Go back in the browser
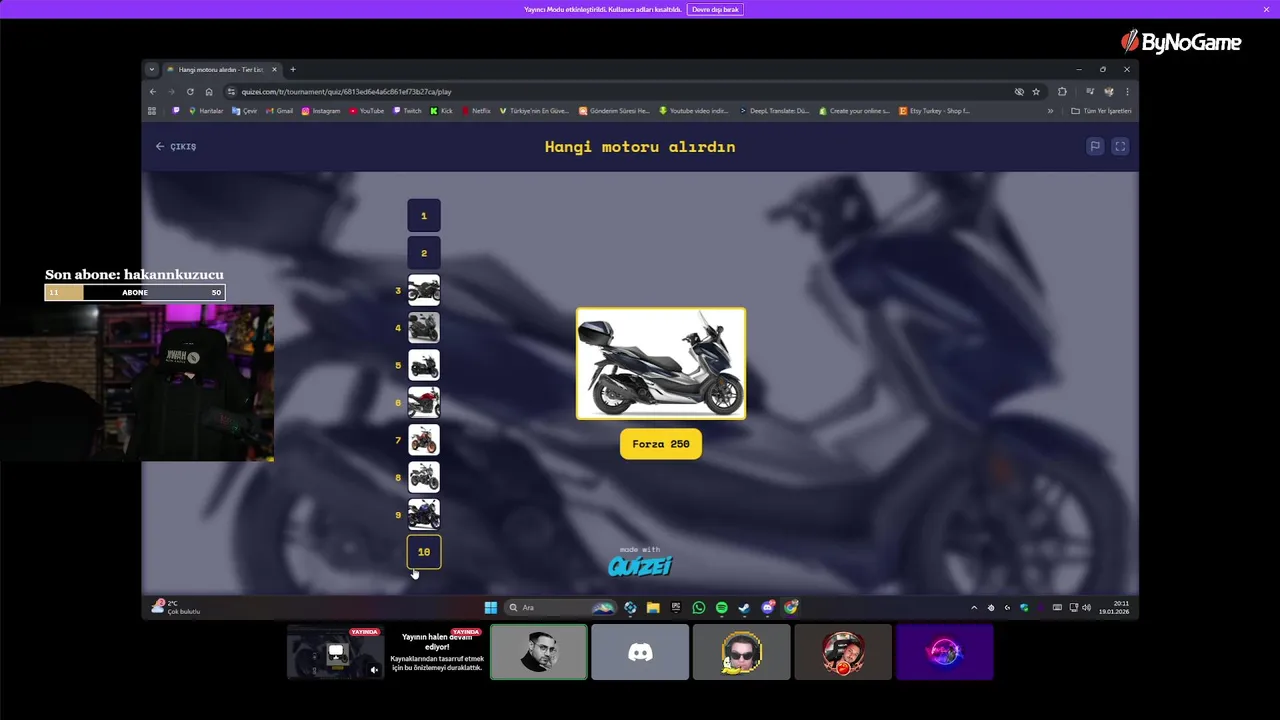Image resolution: width=1280 pixels, height=720 pixels. point(153,91)
